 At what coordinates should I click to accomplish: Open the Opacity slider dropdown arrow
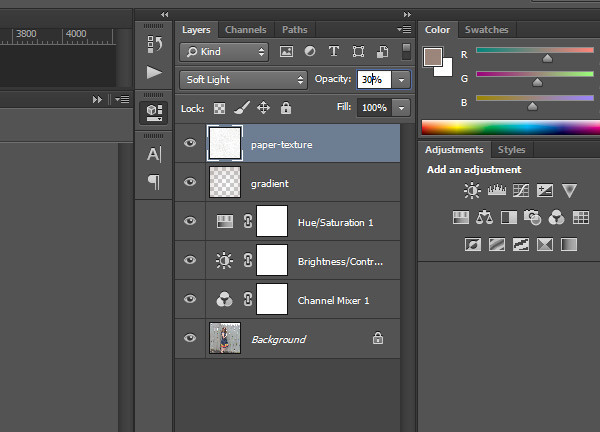point(401,79)
